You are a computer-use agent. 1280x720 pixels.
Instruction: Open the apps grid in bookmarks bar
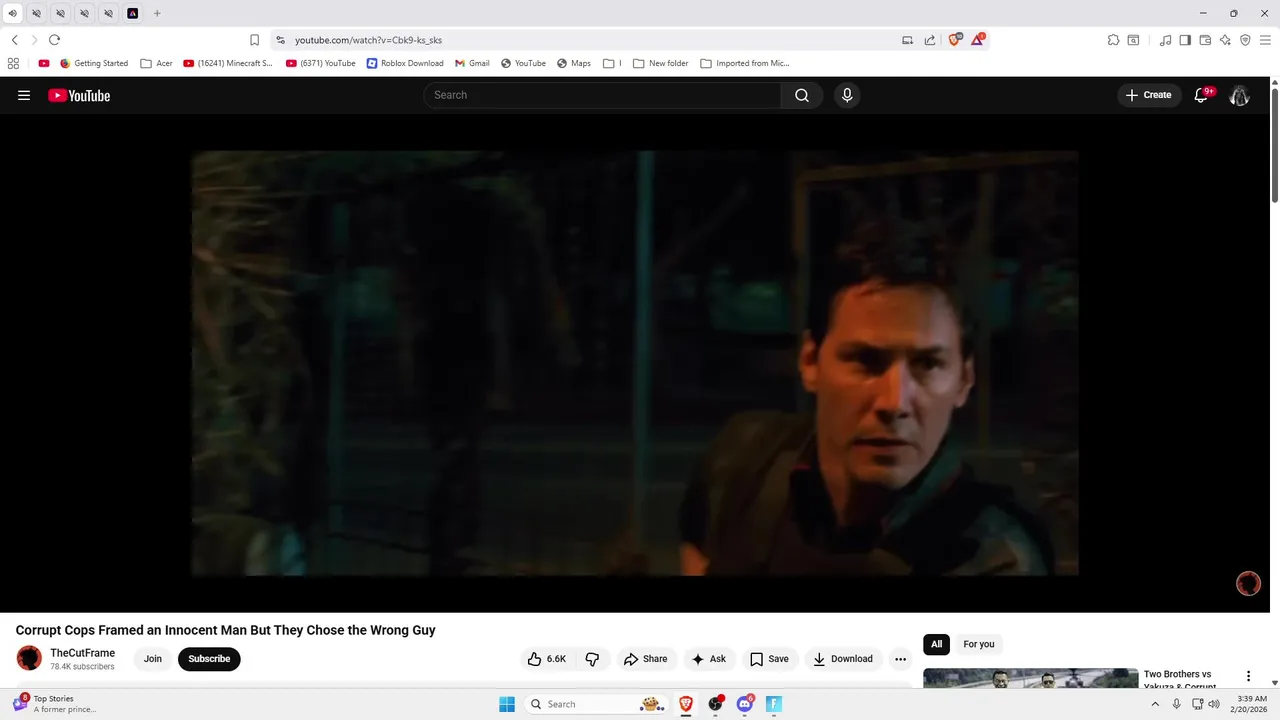13,63
